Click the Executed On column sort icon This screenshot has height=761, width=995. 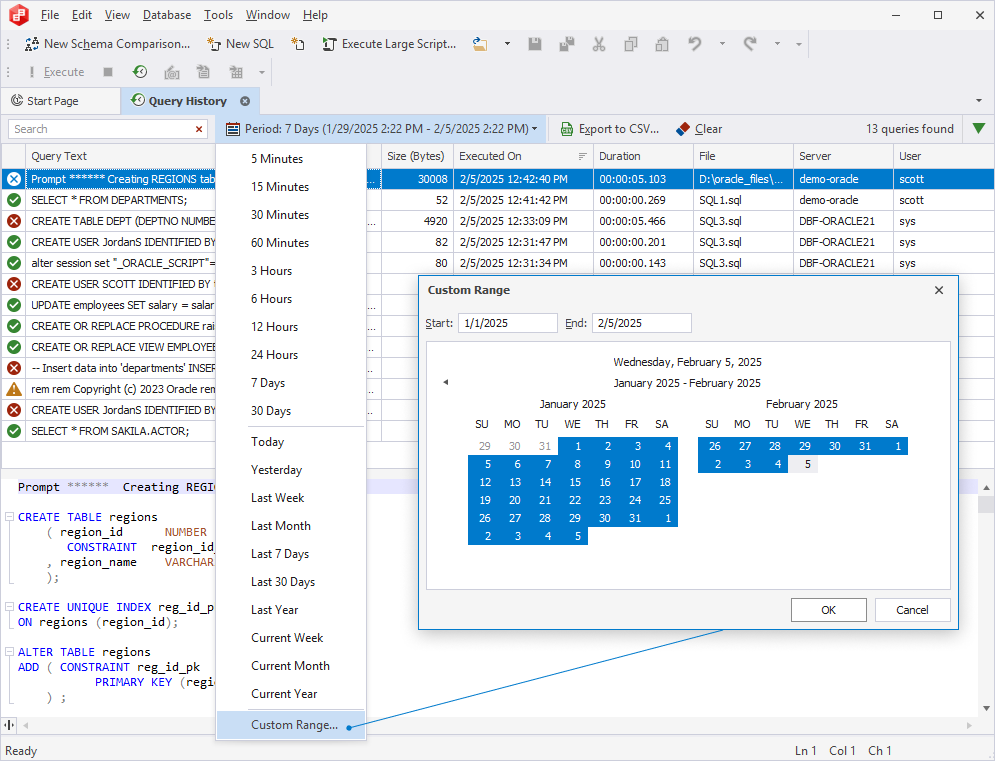582,156
